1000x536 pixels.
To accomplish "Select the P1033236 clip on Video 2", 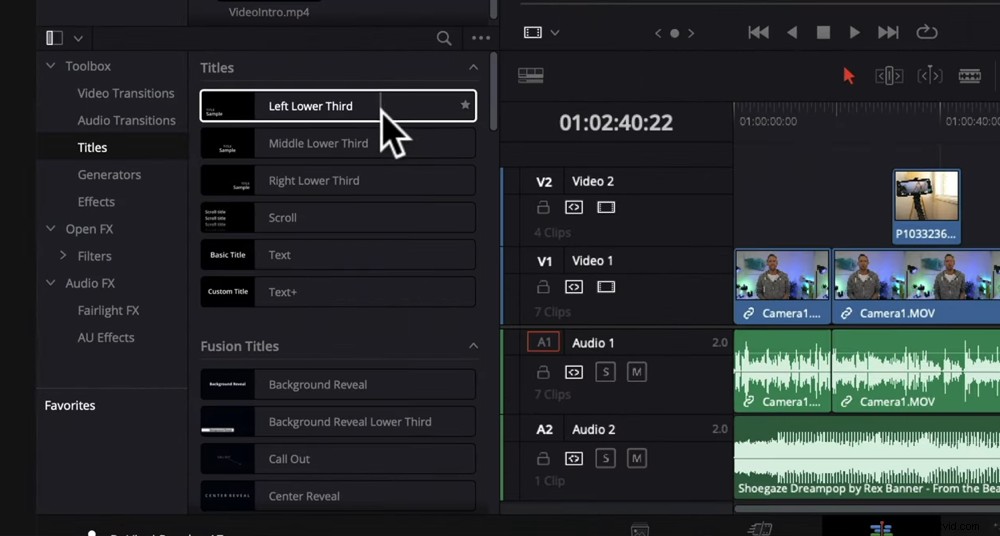I will (x=927, y=206).
